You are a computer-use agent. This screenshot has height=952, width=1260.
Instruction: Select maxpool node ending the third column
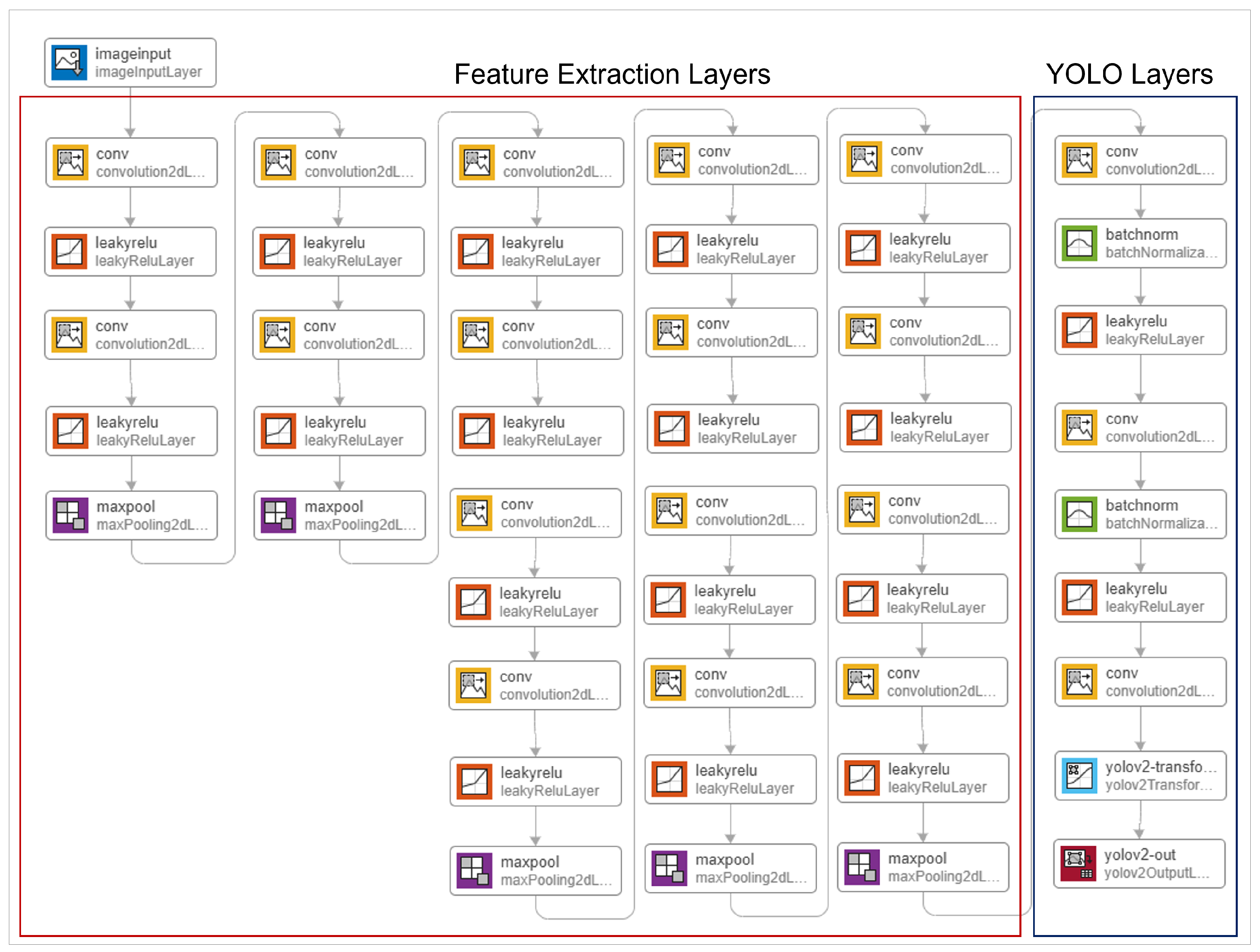point(535,871)
